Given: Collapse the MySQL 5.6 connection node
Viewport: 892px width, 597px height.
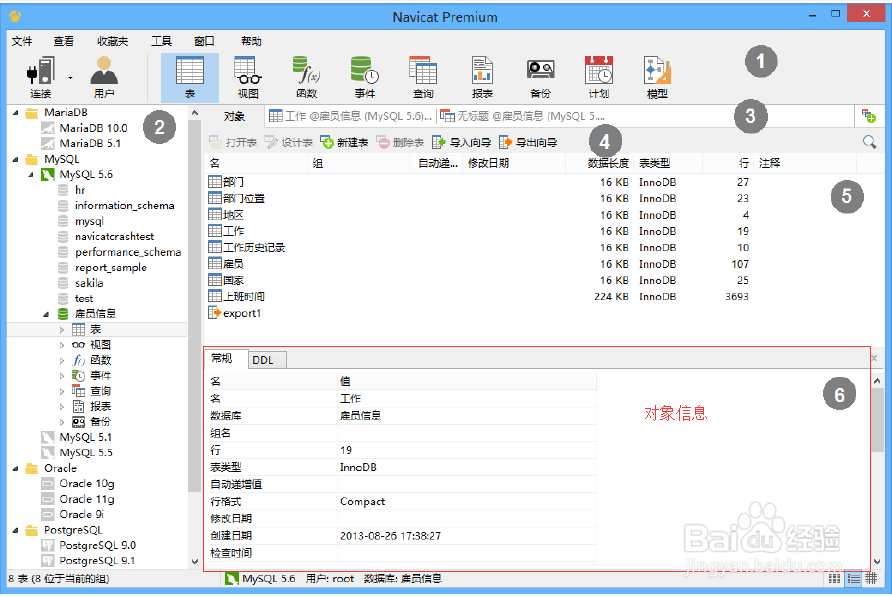Looking at the screenshot, I should click(x=33, y=174).
